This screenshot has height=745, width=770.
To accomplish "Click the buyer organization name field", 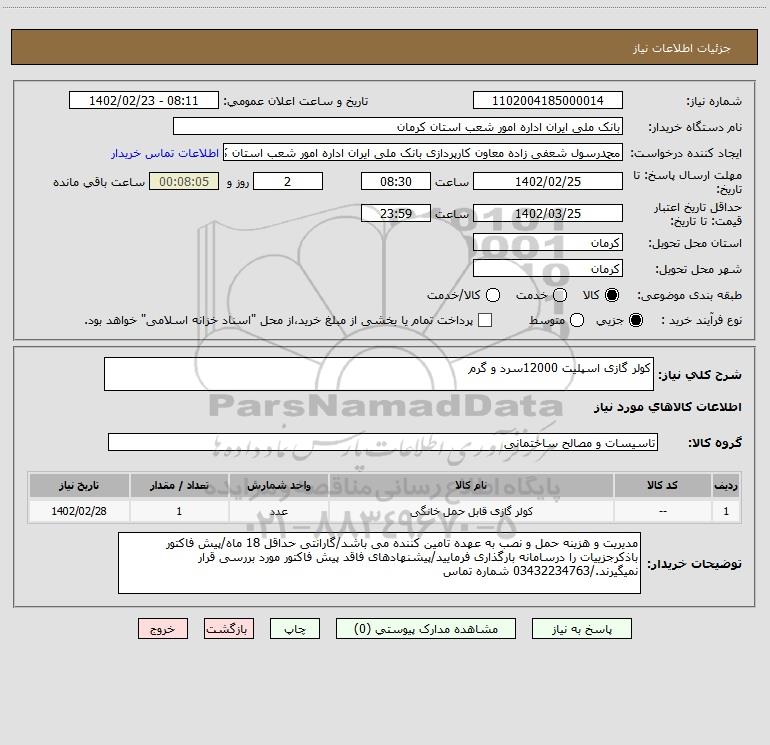I will [x=398, y=127].
